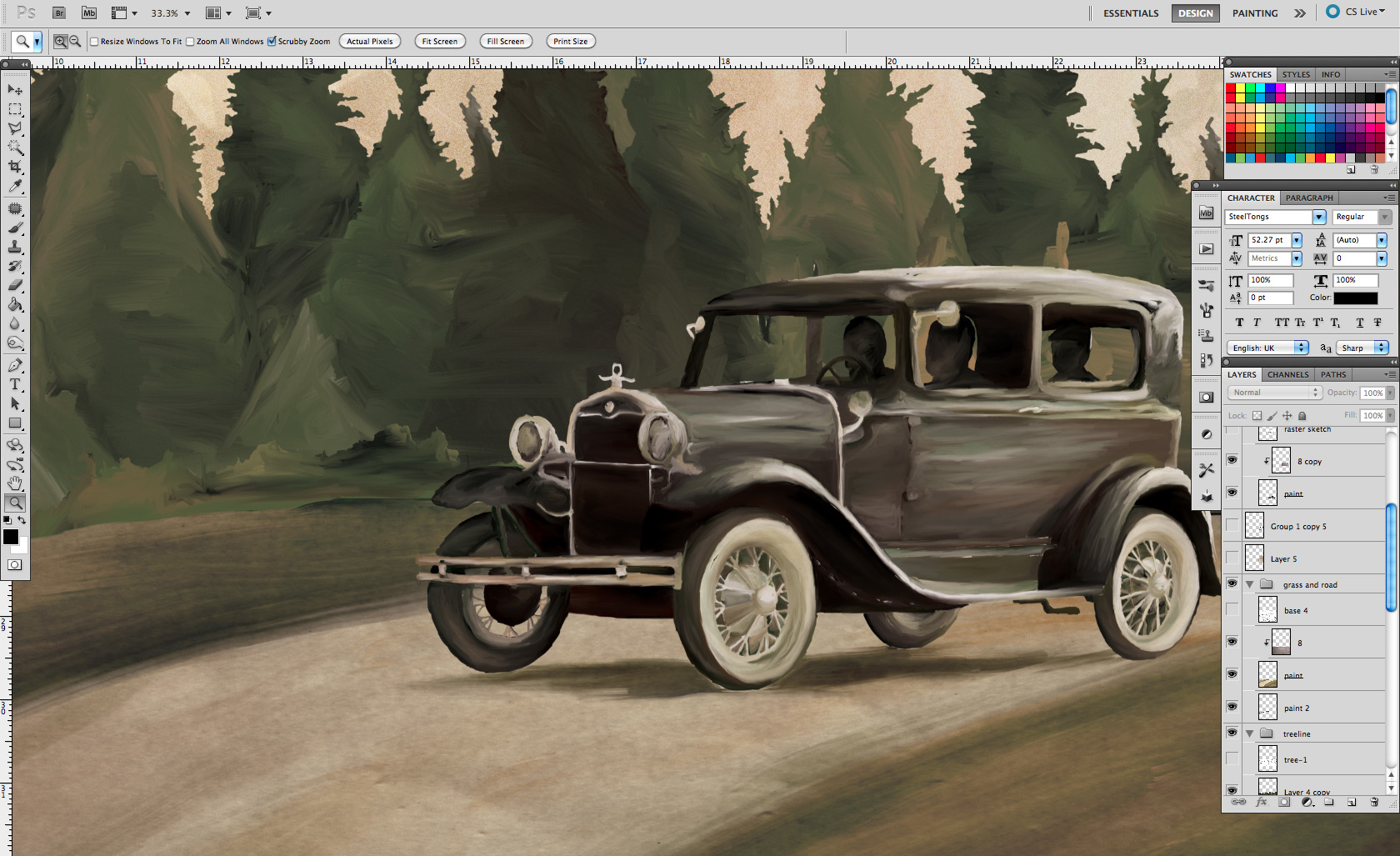Select the Eyedropper tool
1400x856 pixels.
15,186
